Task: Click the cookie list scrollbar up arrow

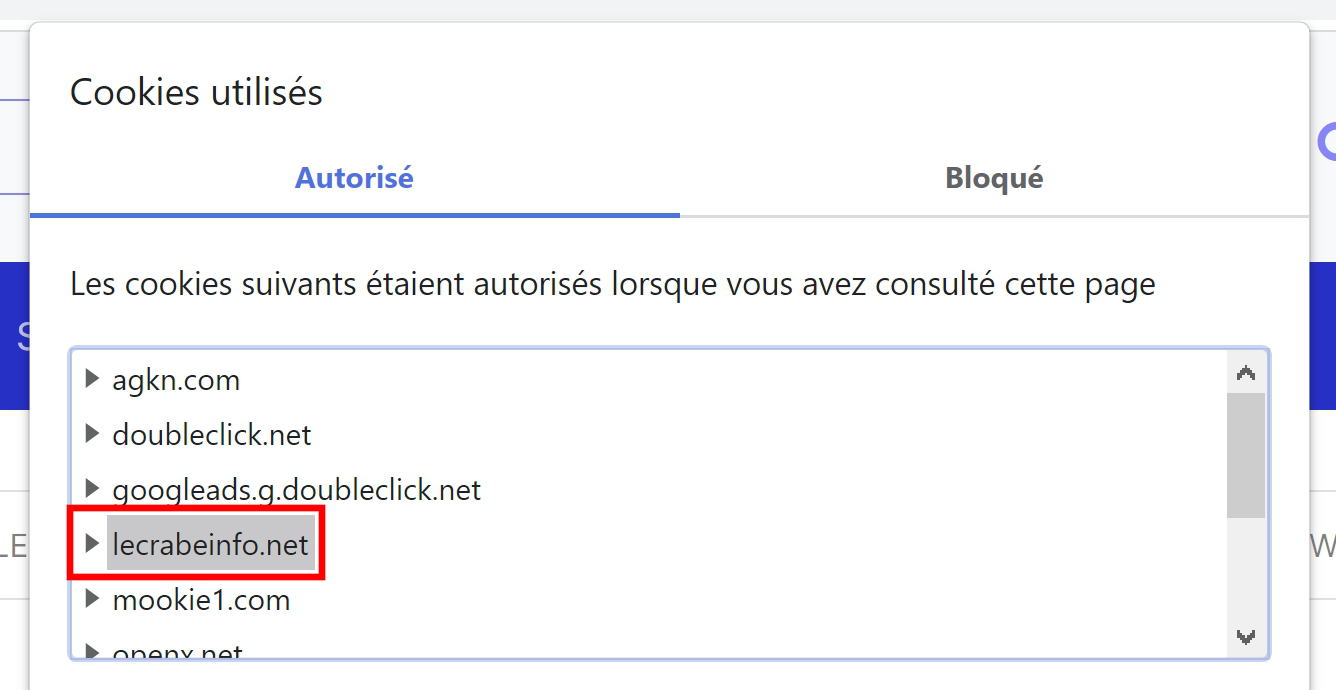Action: coord(1246,373)
